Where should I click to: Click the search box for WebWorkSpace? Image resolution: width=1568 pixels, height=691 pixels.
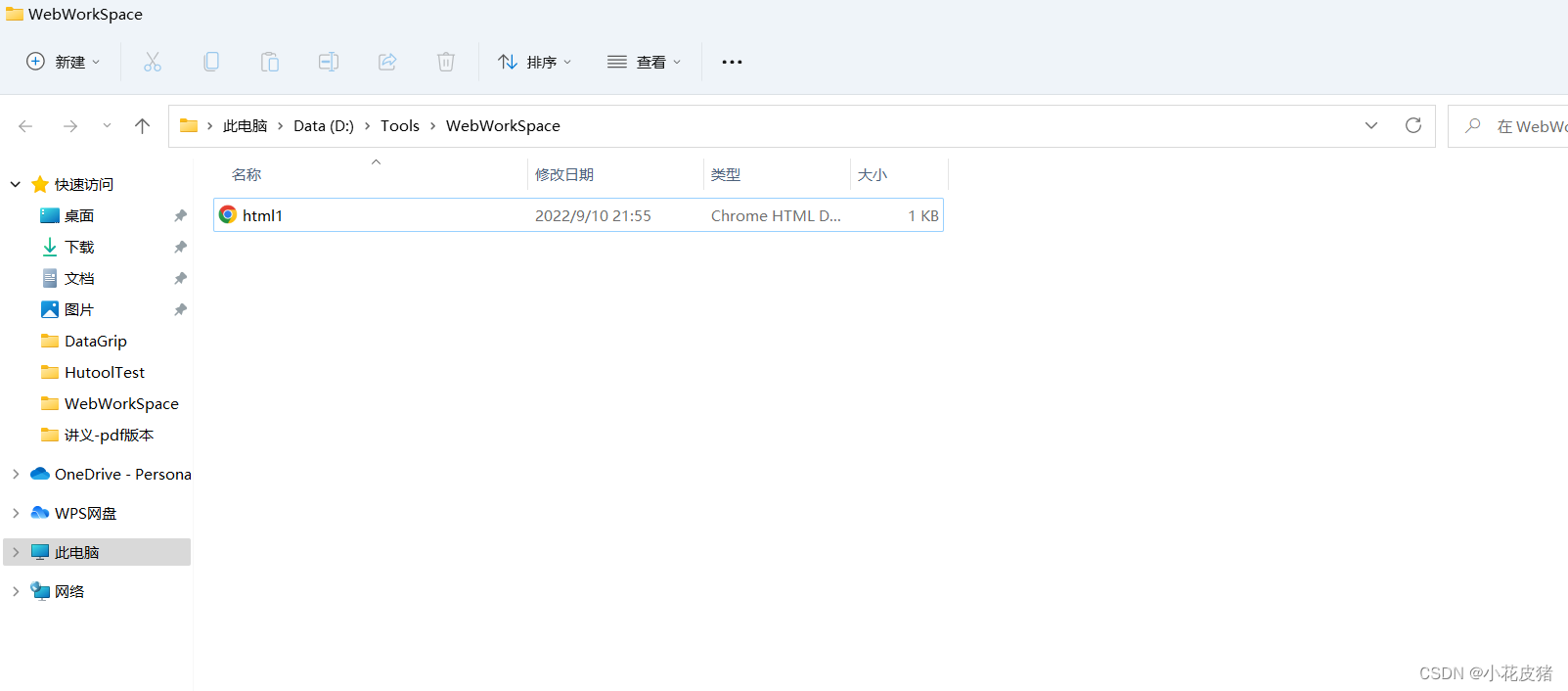coord(1507,126)
